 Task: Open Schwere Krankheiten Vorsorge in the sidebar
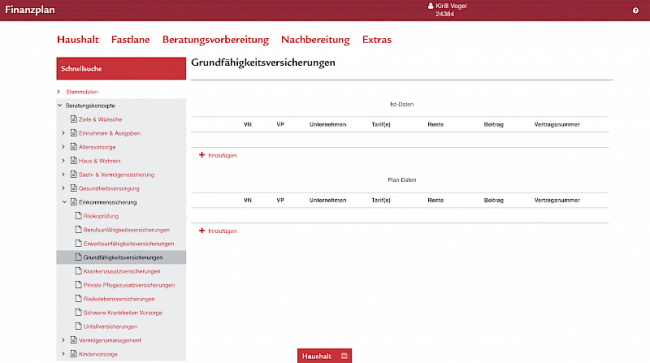pyautogui.click(x=123, y=313)
